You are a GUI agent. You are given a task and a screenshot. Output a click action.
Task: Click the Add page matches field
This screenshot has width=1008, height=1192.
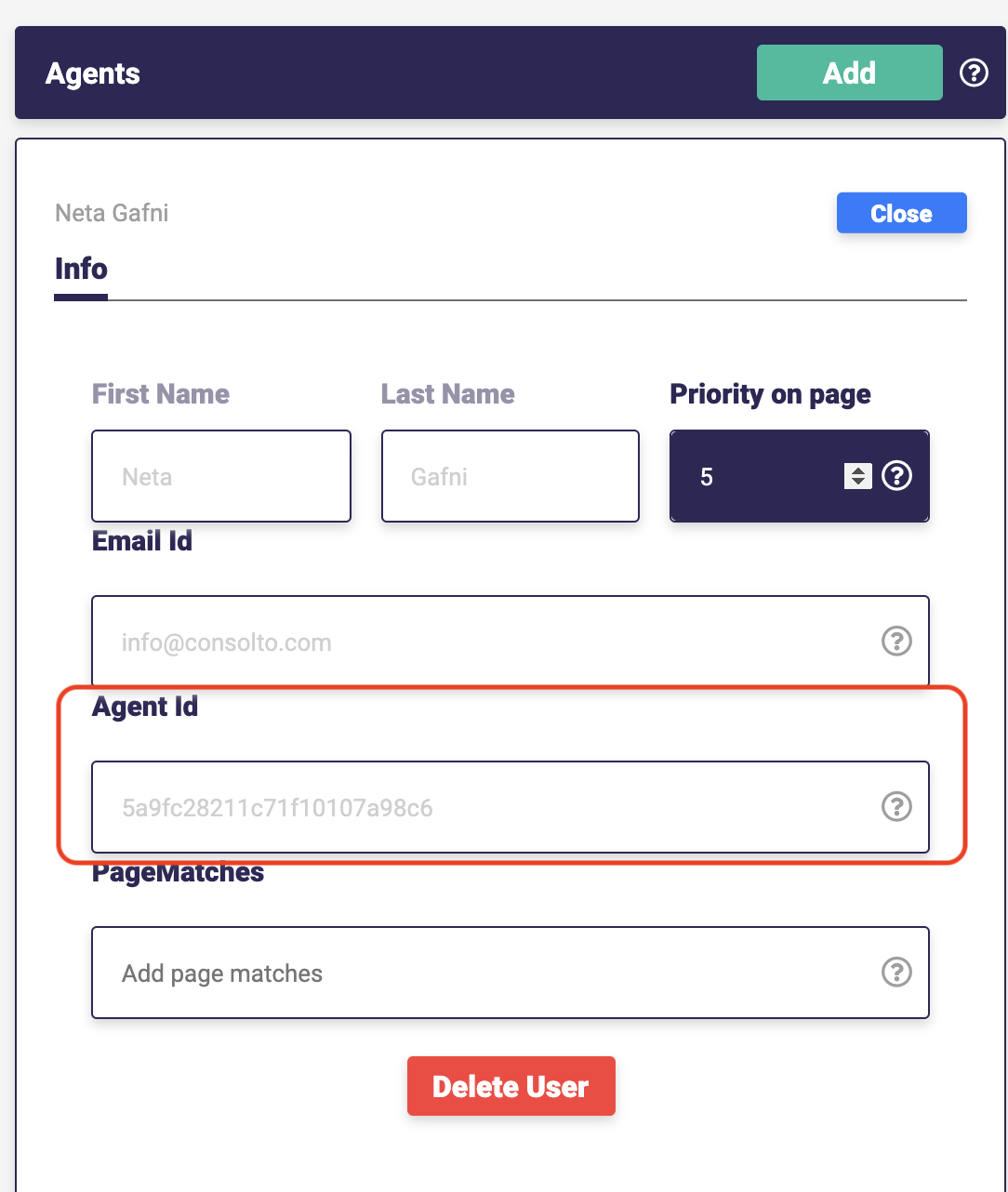pos(511,972)
